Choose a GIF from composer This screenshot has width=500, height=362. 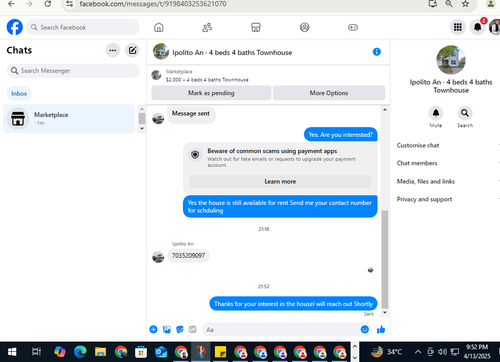click(192, 330)
